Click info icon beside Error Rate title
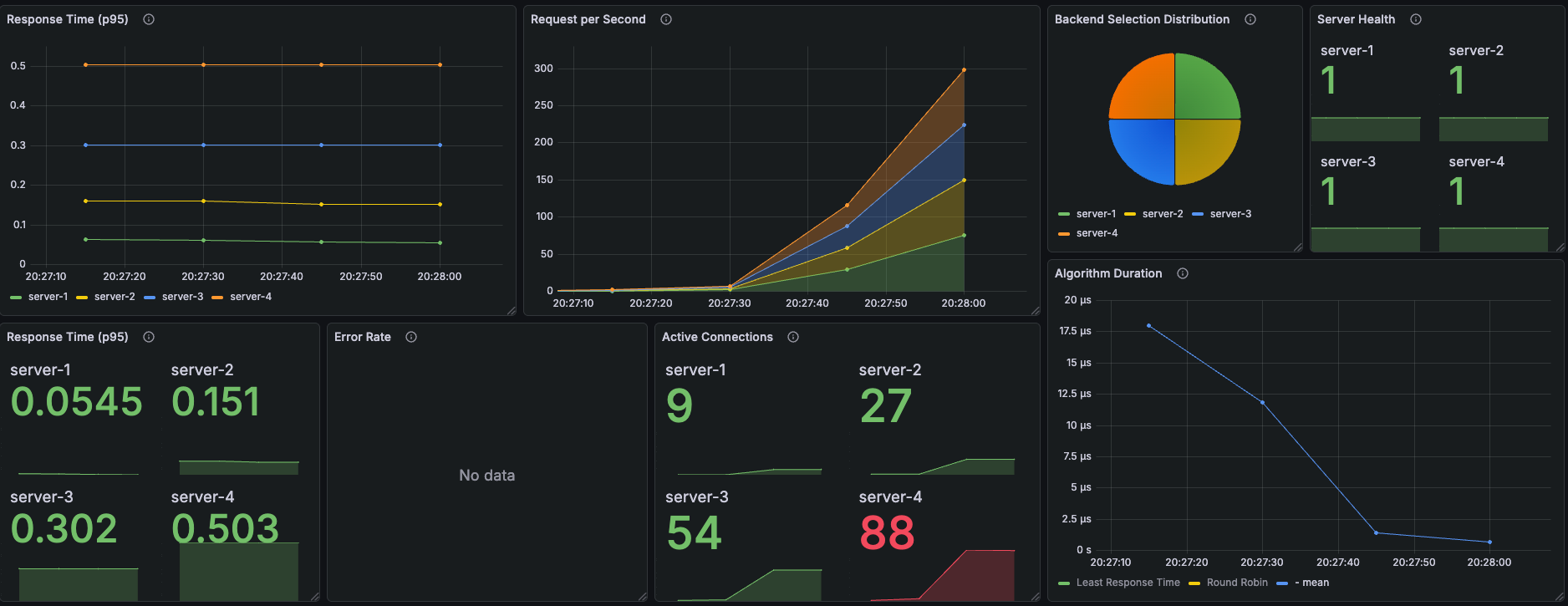Screen dimensions: 1568x606 point(411,337)
